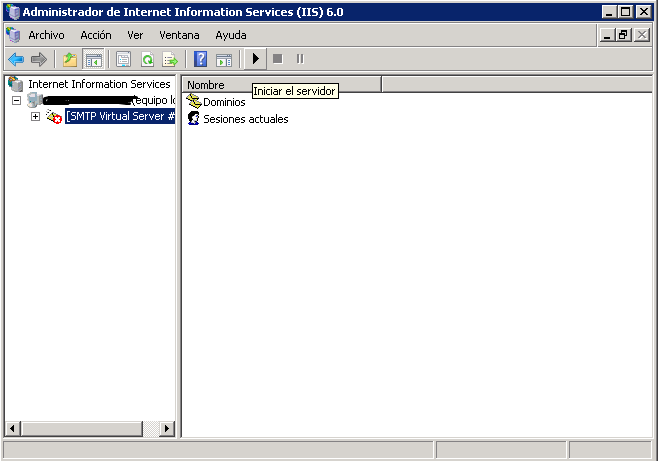The image size is (658, 461).
Task: Toggle the action pane toolbar icon
Action: point(224,59)
